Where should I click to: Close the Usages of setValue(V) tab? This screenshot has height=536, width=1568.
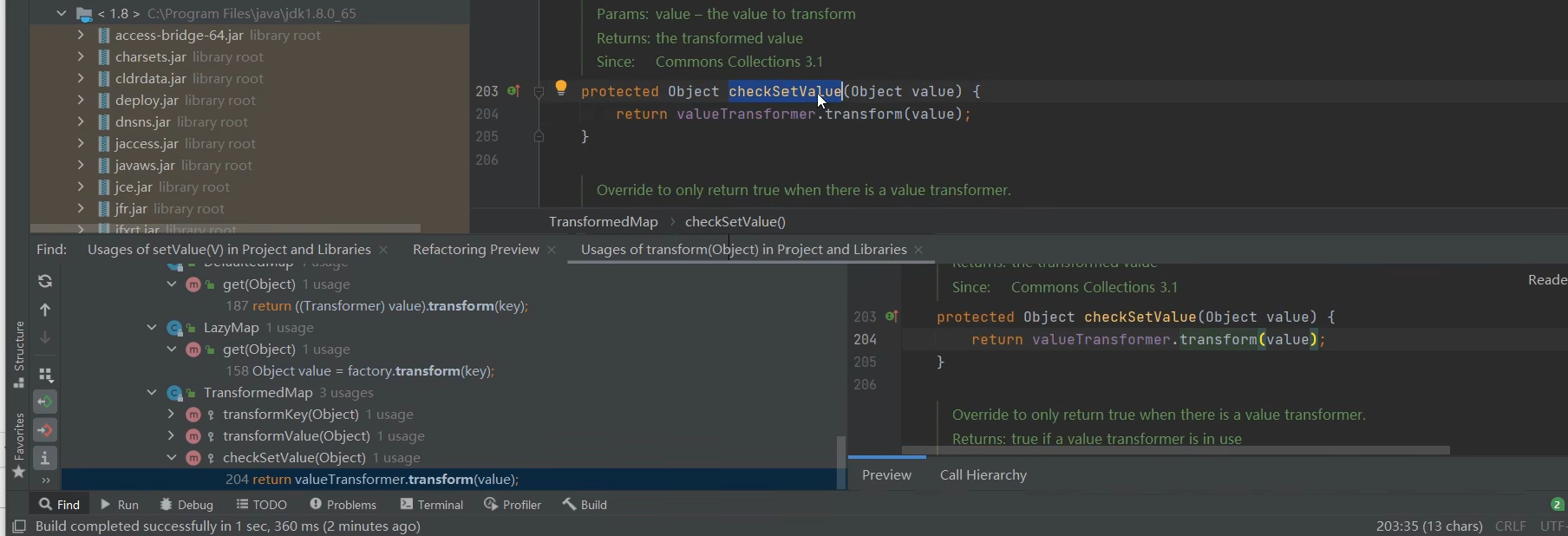click(x=383, y=250)
